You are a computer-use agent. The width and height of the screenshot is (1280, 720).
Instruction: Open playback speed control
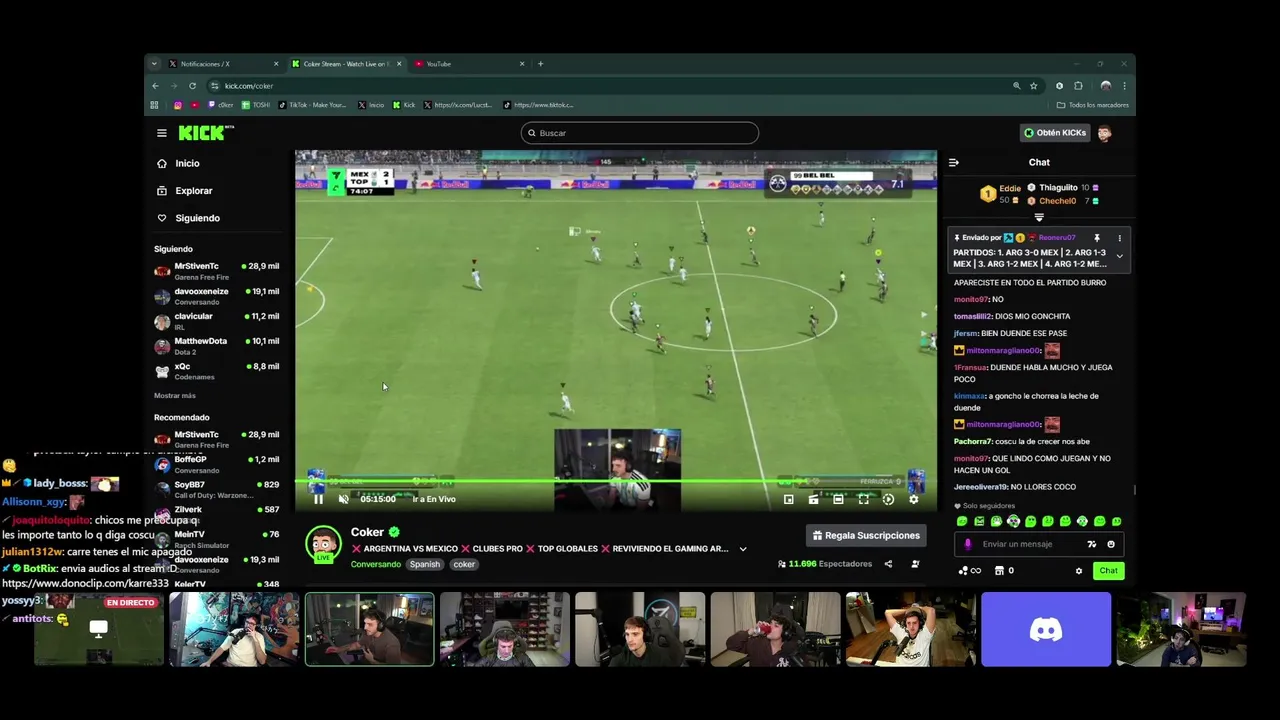pos(888,499)
